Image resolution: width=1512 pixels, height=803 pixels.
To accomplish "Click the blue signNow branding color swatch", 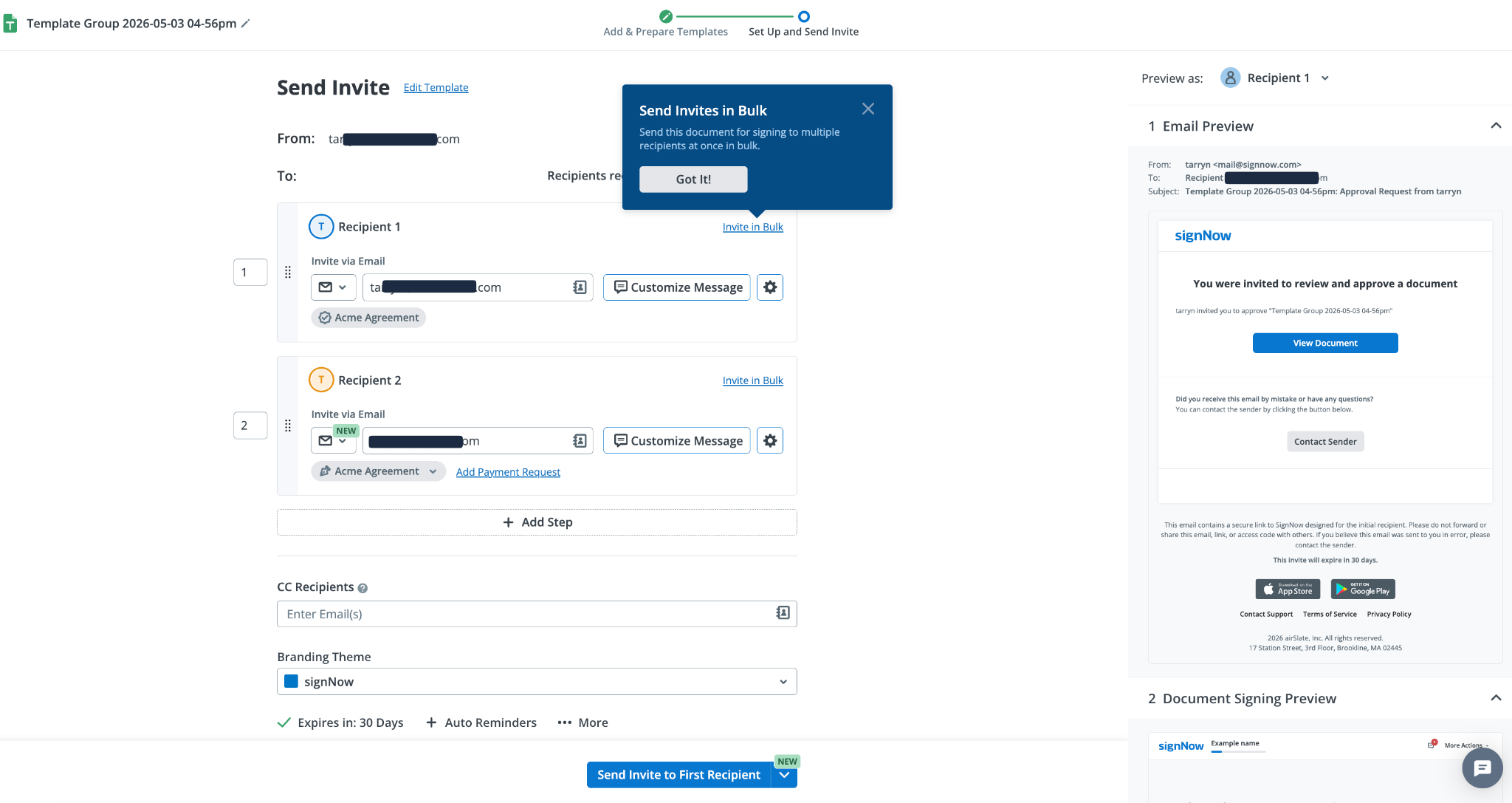I will (291, 681).
